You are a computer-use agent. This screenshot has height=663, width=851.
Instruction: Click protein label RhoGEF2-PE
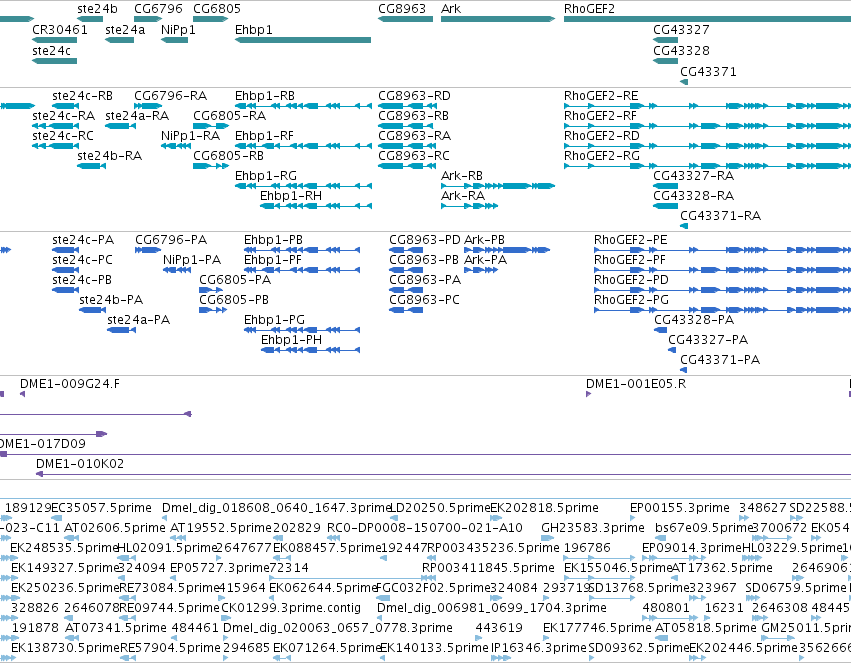pos(631,240)
